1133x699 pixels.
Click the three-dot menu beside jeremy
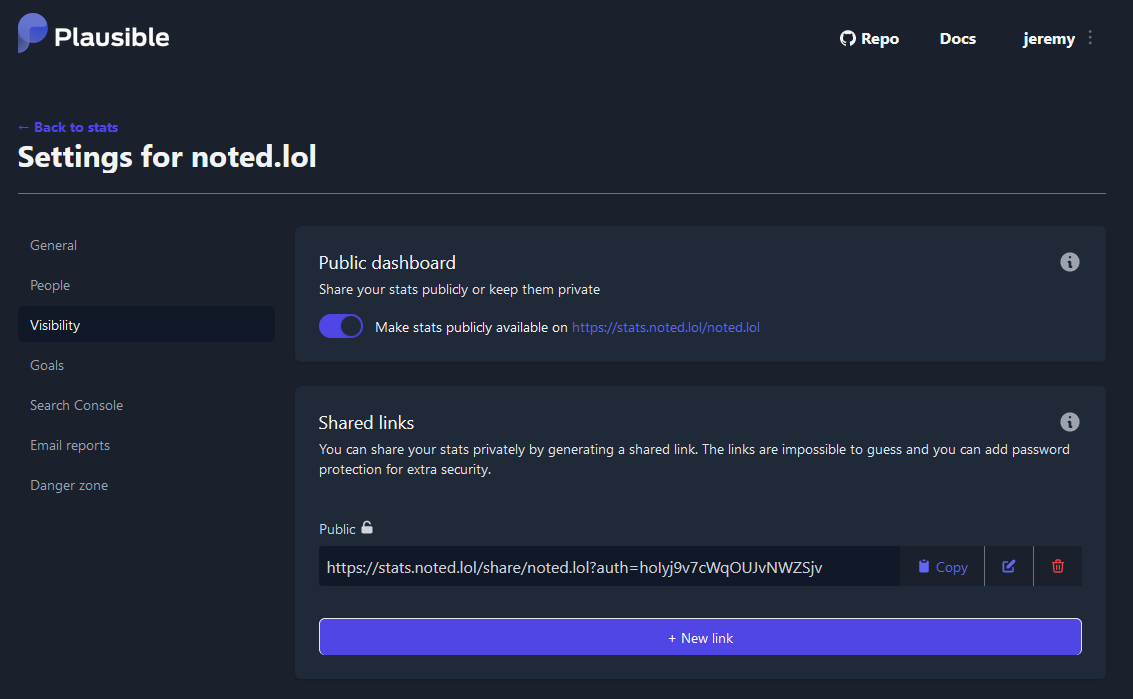(1090, 38)
